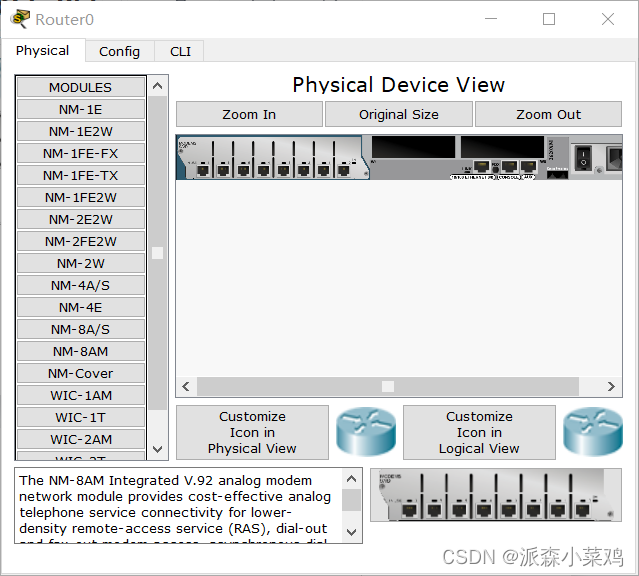Click the device view scroll right arrow
639x576 pixels.
pyautogui.click(x=611, y=386)
